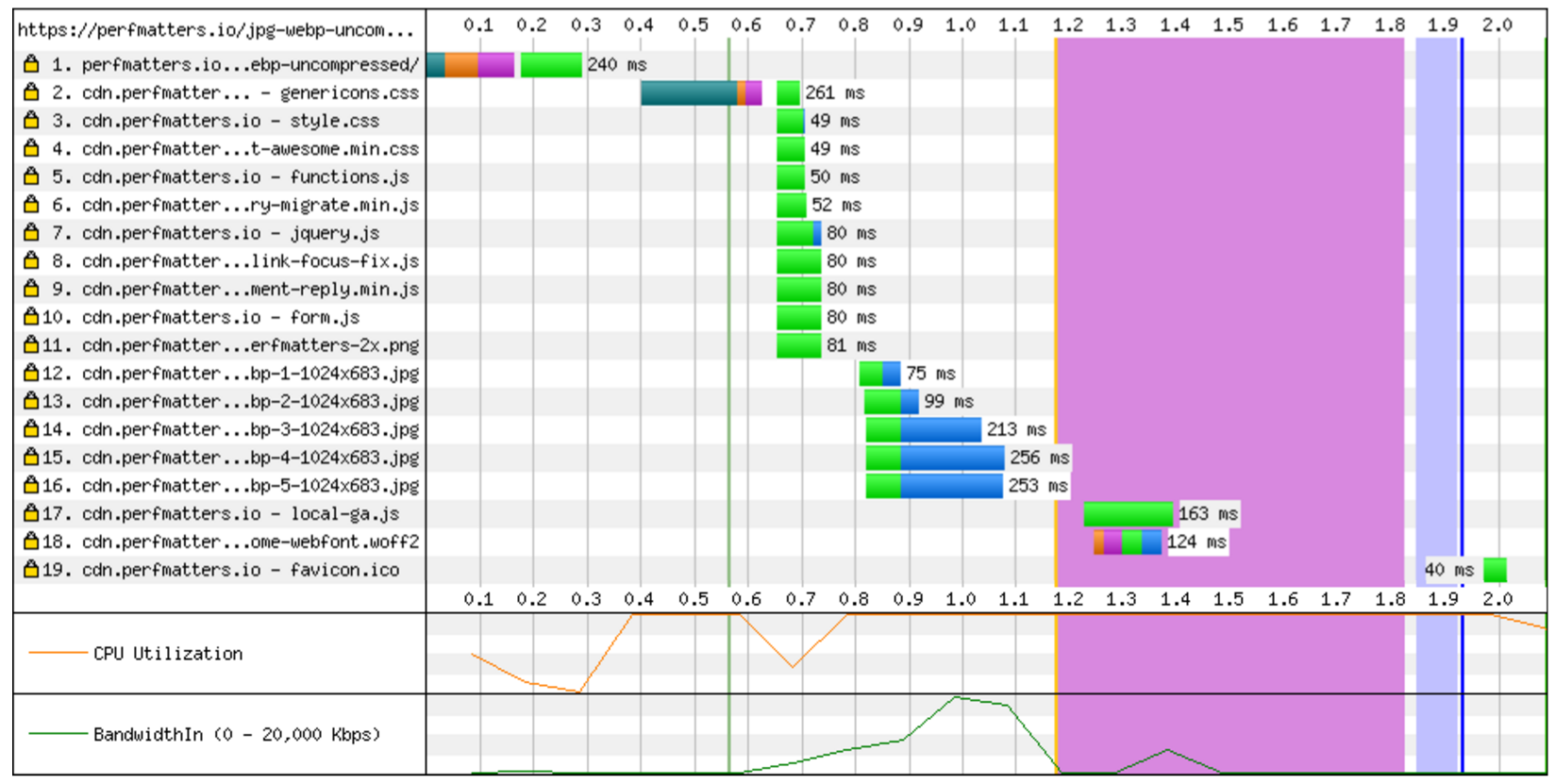Screen dimensions: 1555x784
Task: Click the lock icon beside favicon.ico
Action: coord(31,570)
